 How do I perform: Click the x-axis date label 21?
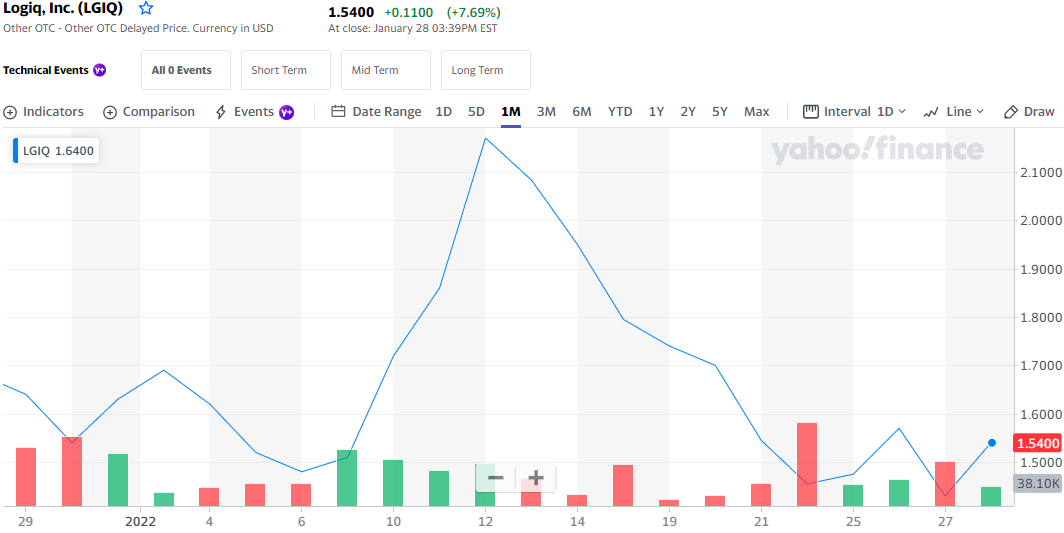pyautogui.click(x=761, y=522)
